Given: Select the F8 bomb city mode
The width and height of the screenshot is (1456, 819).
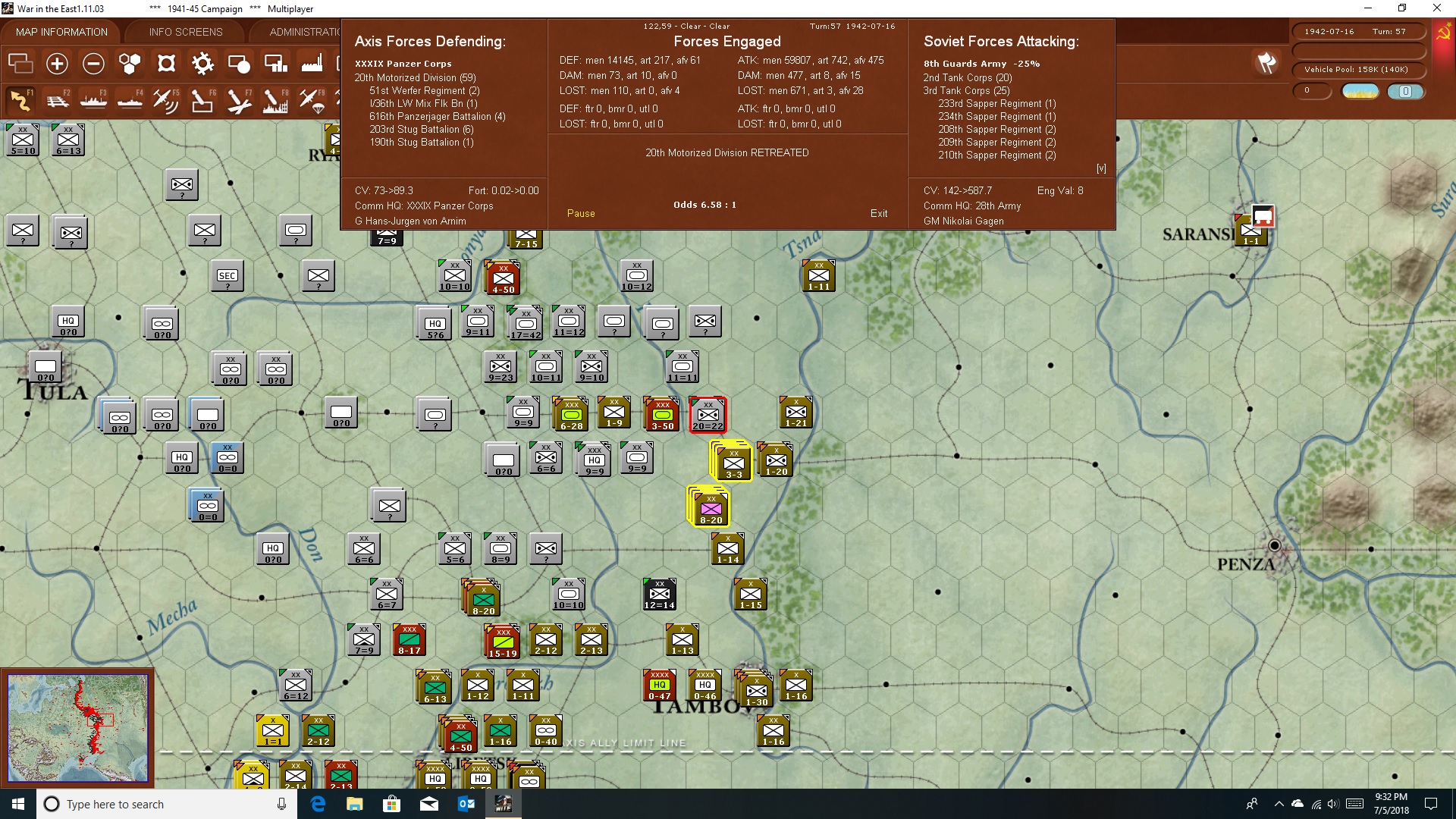Looking at the screenshot, I should click(275, 100).
